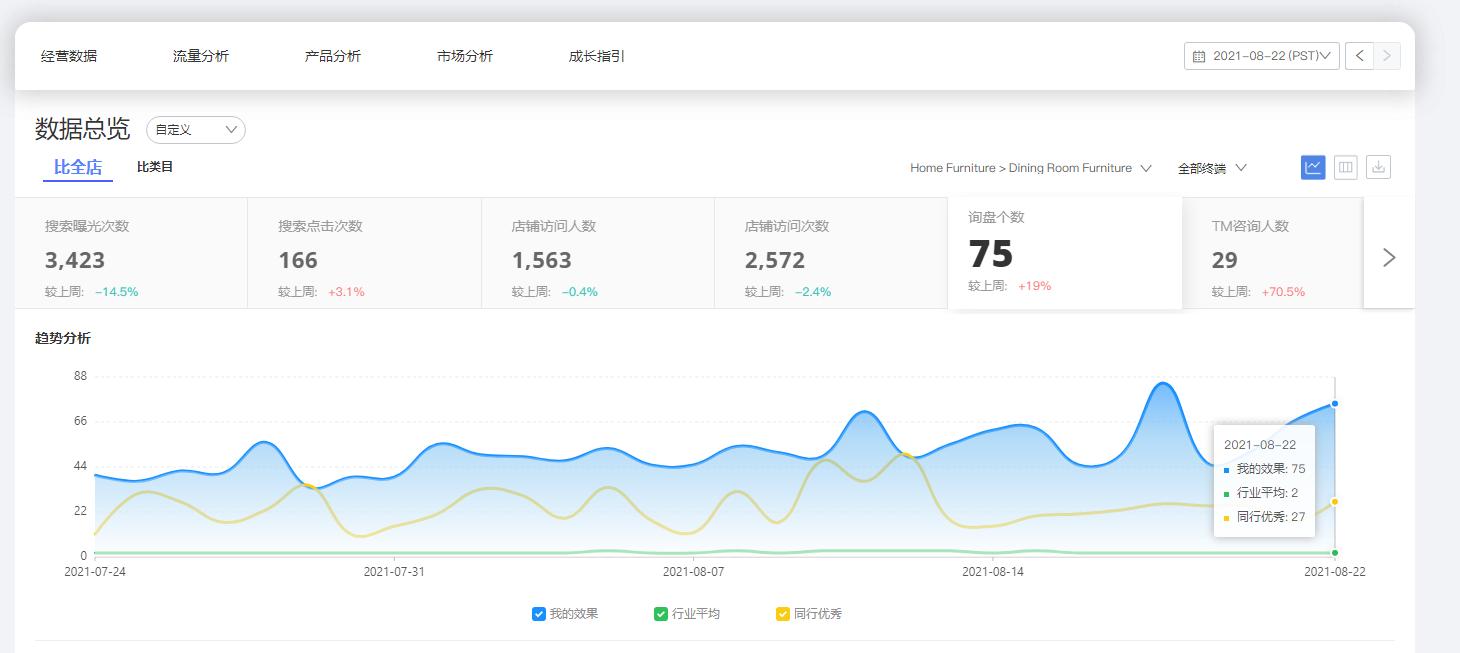The image size is (1460, 653).
Task: Click the 2021-07-24 axis label
Action: point(95,572)
